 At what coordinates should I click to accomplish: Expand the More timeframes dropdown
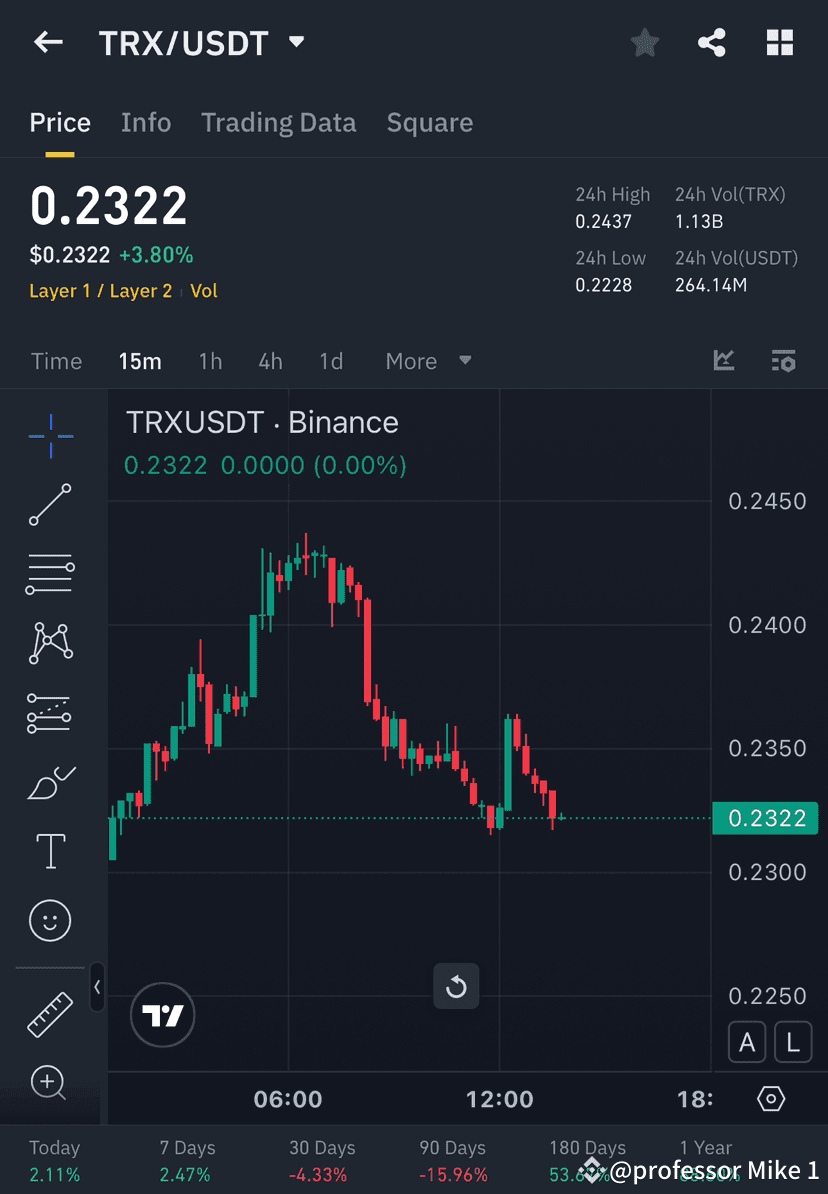428,361
